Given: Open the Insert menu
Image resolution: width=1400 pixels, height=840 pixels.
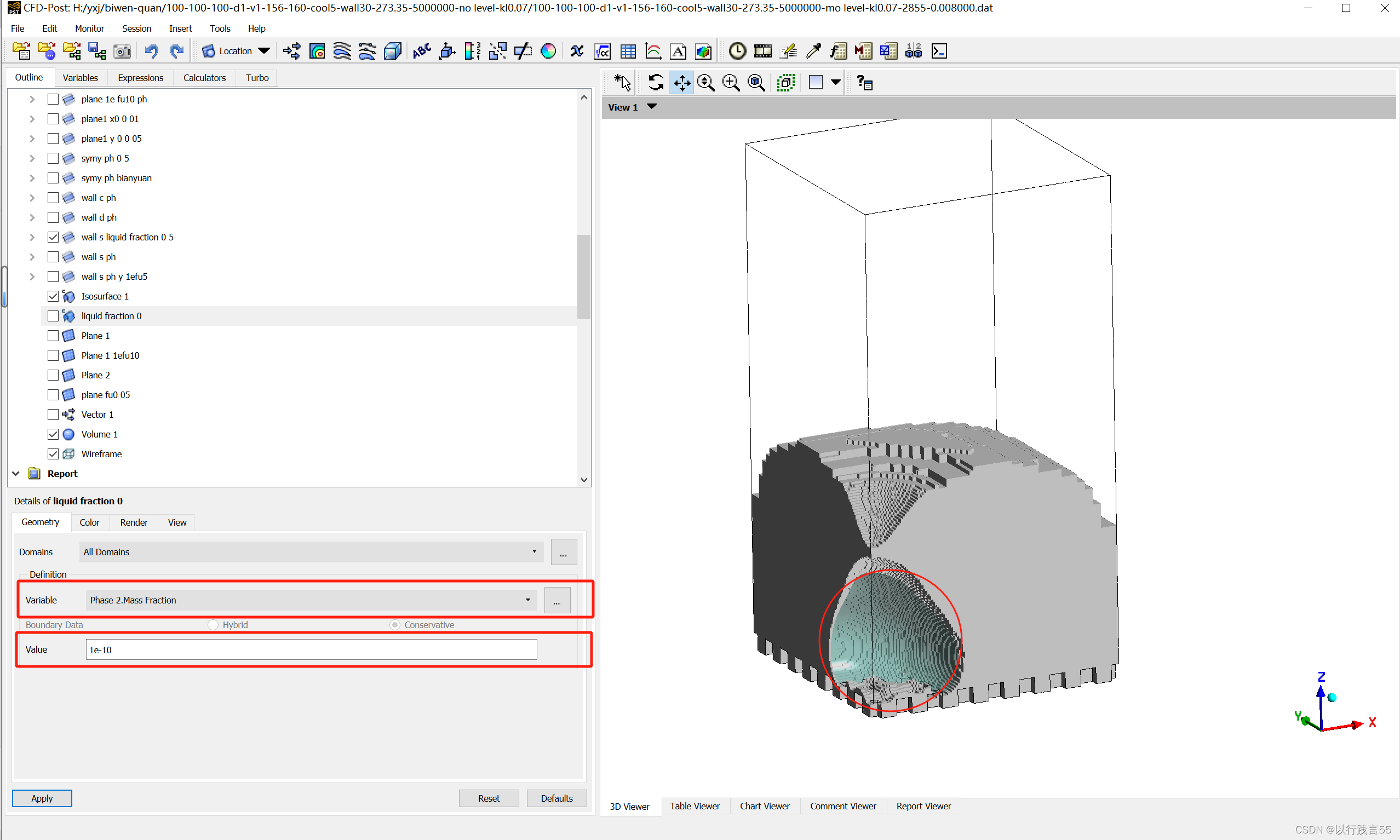Looking at the screenshot, I should coord(180,28).
